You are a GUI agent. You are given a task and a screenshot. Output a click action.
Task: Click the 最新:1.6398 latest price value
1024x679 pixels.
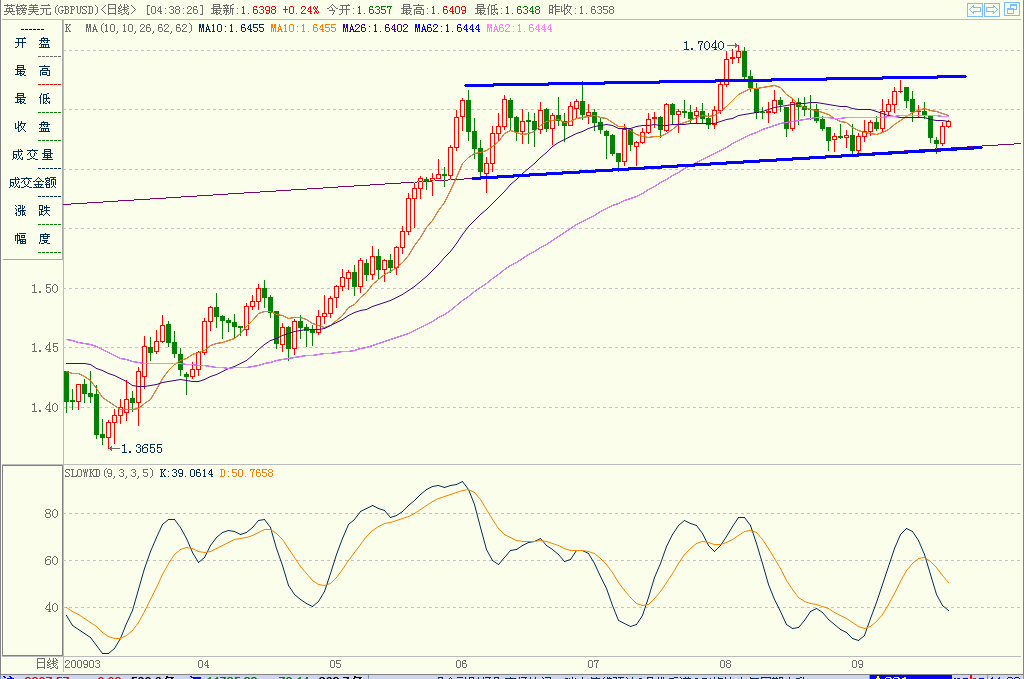click(x=244, y=10)
